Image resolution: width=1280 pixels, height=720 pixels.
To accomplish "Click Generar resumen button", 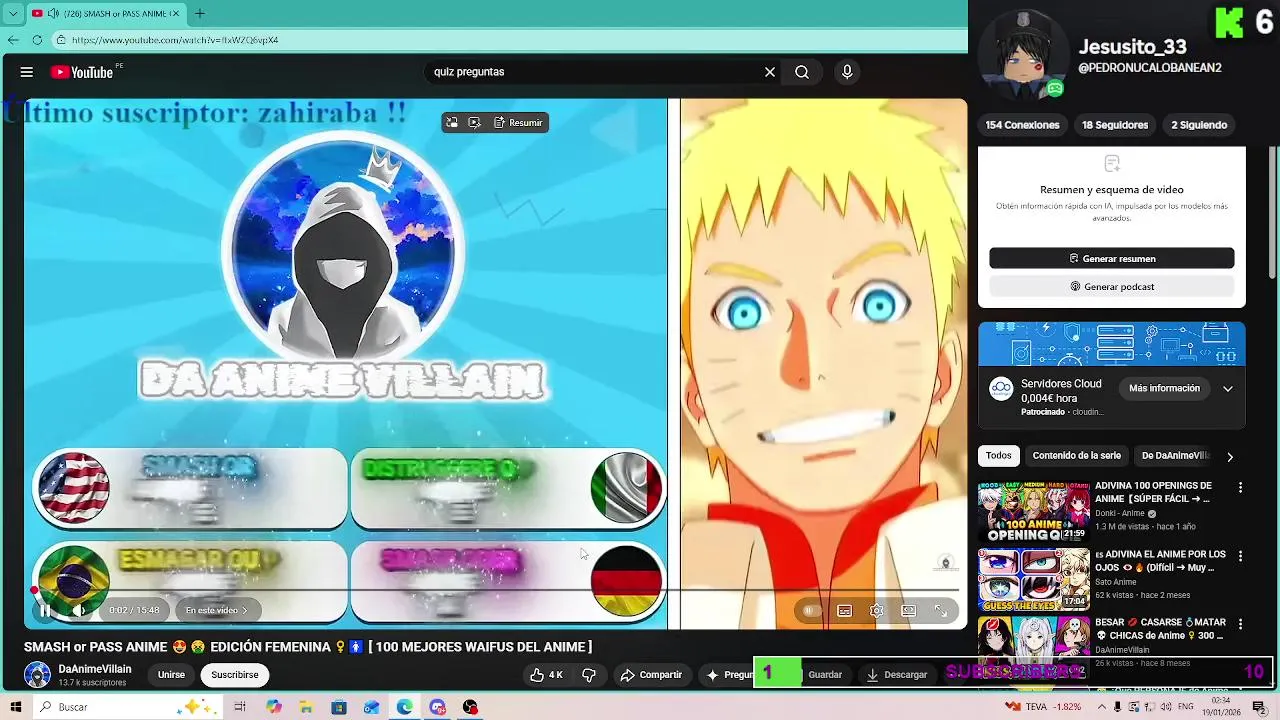I will click(1112, 259).
